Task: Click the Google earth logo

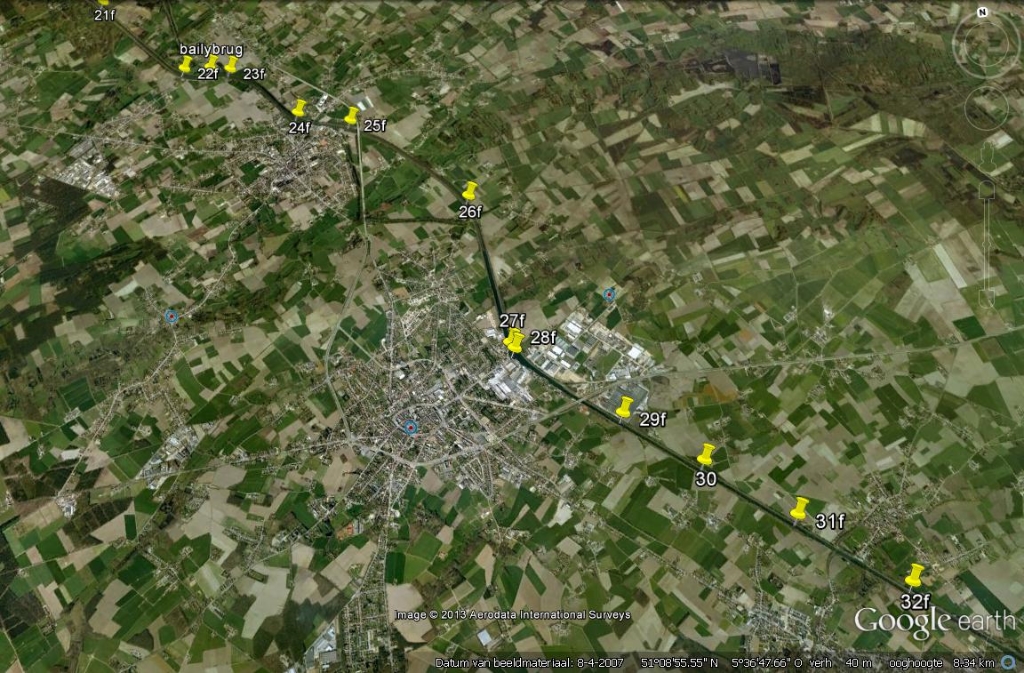Action: point(936,620)
